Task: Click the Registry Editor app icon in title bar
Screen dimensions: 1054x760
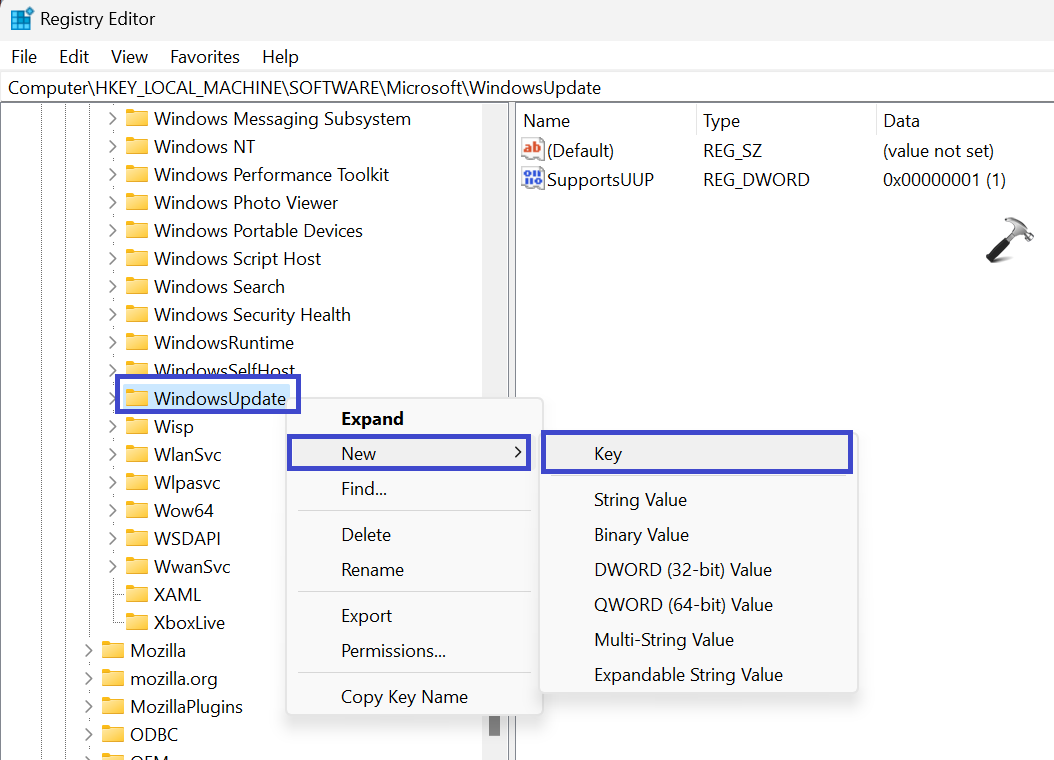Action: (21, 19)
